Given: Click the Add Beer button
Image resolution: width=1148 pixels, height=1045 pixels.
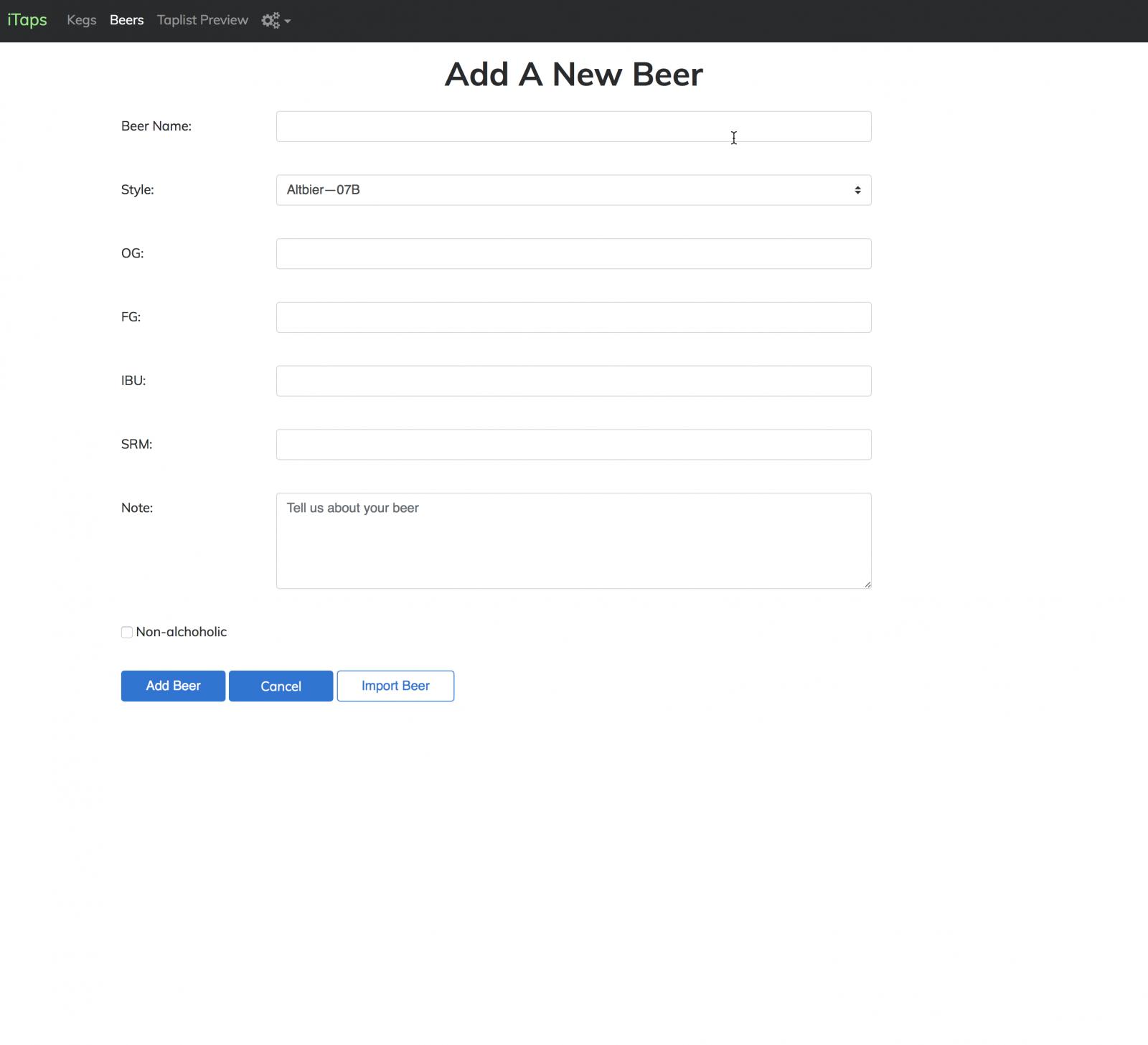Looking at the screenshot, I should [x=173, y=686].
